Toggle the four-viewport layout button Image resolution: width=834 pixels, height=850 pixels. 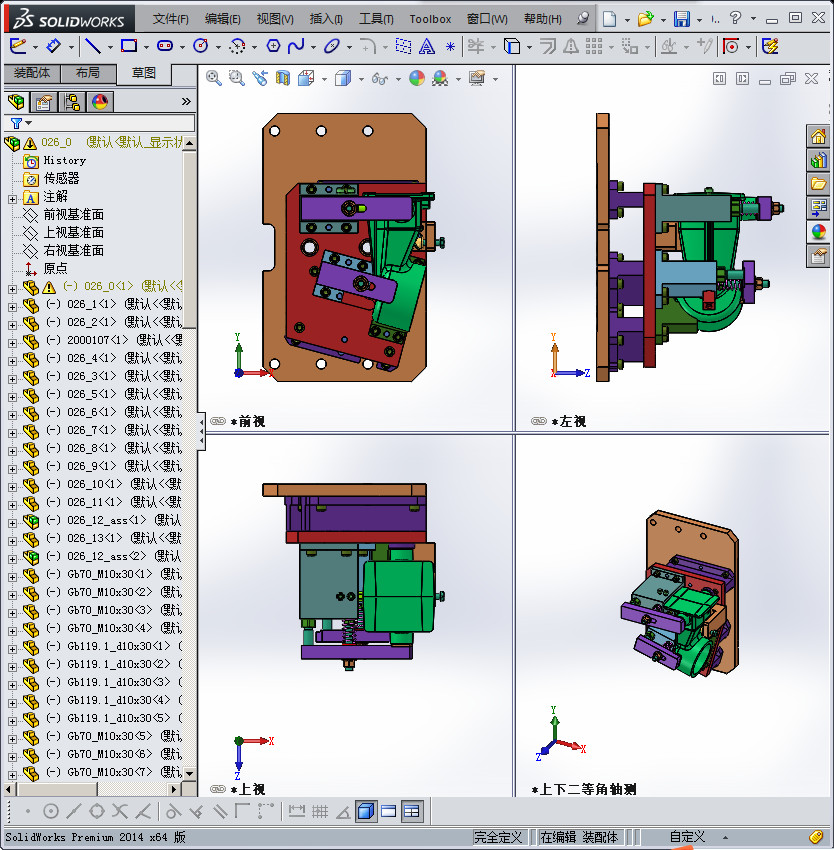coord(411,812)
